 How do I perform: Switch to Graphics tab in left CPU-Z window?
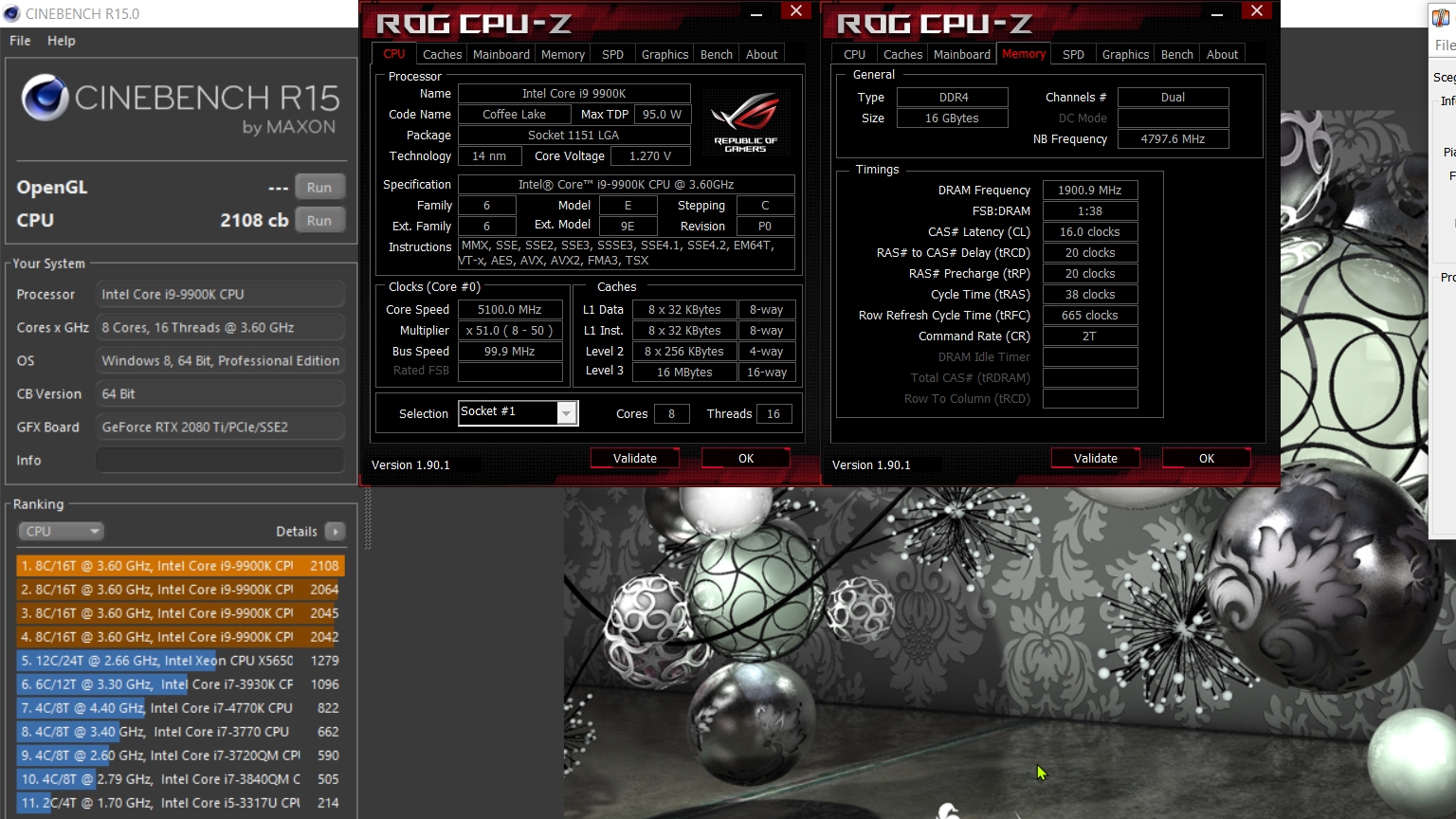point(664,54)
